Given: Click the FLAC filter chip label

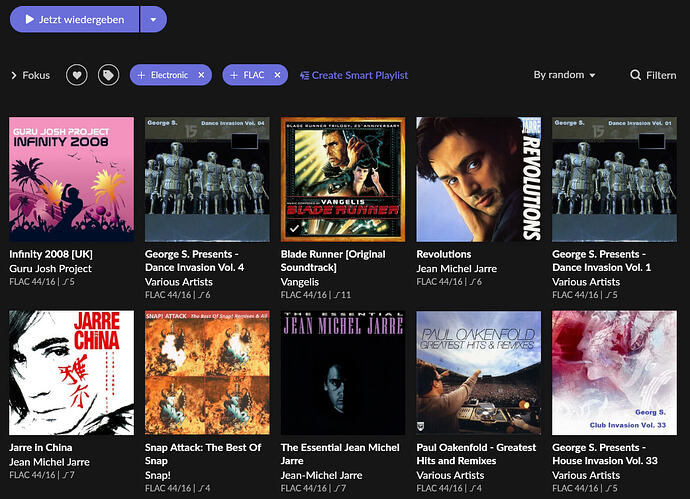Looking at the screenshot, I should coord(254,75).
